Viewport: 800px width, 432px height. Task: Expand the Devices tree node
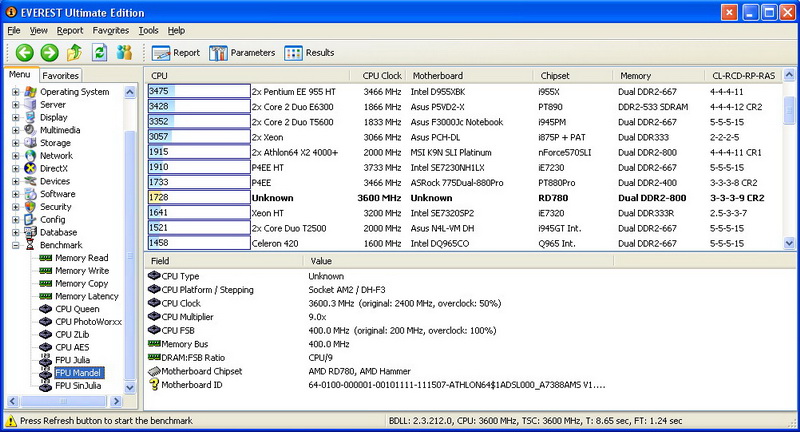(x=15, y=181)
